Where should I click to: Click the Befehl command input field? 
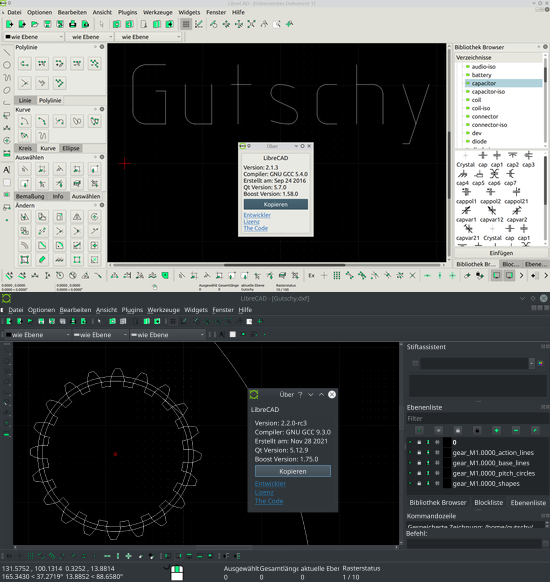coord(474,543)
